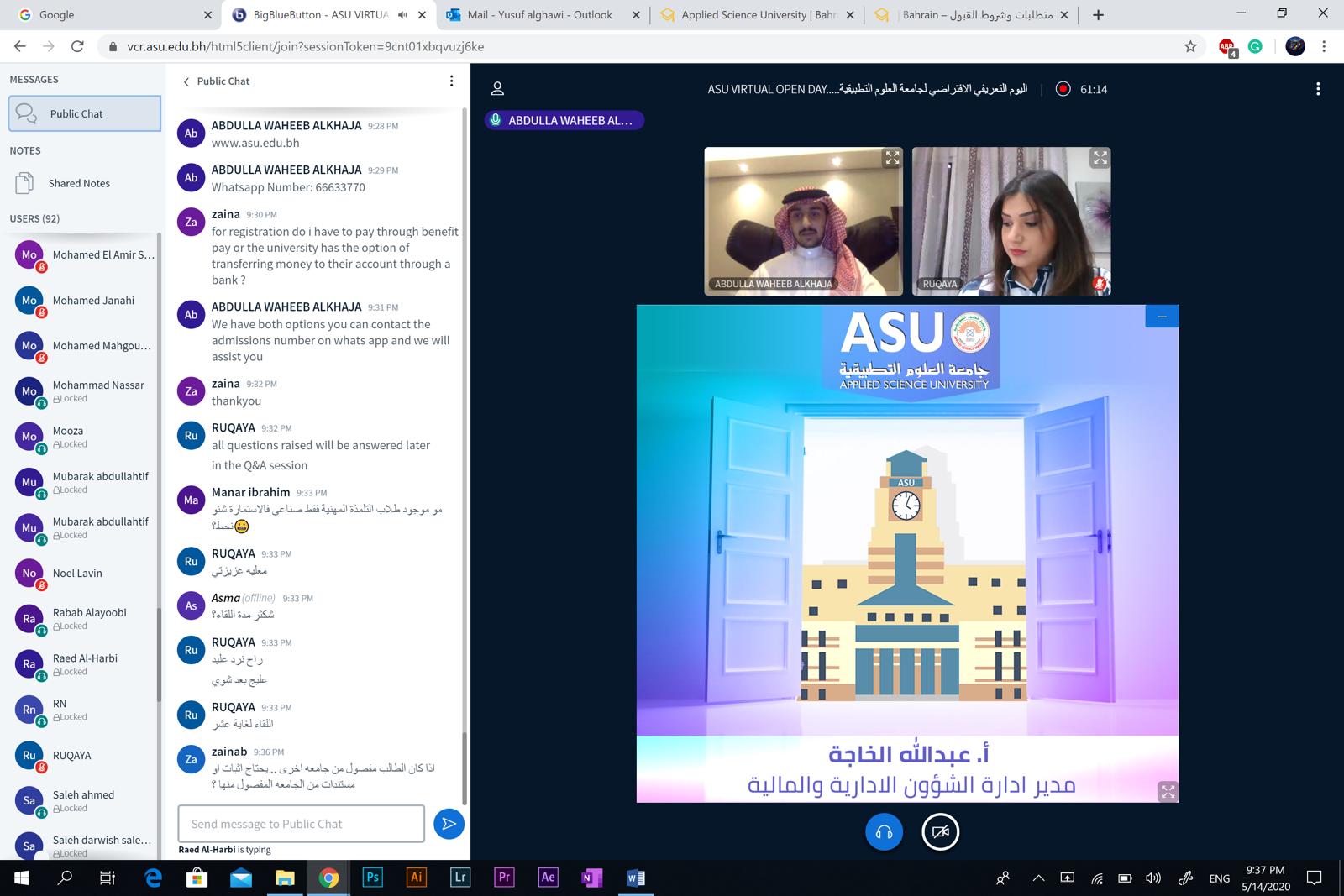Hide Public Chat with back chevron
This screenshot has height=896, width=1344.
click(x=186, y=81)
